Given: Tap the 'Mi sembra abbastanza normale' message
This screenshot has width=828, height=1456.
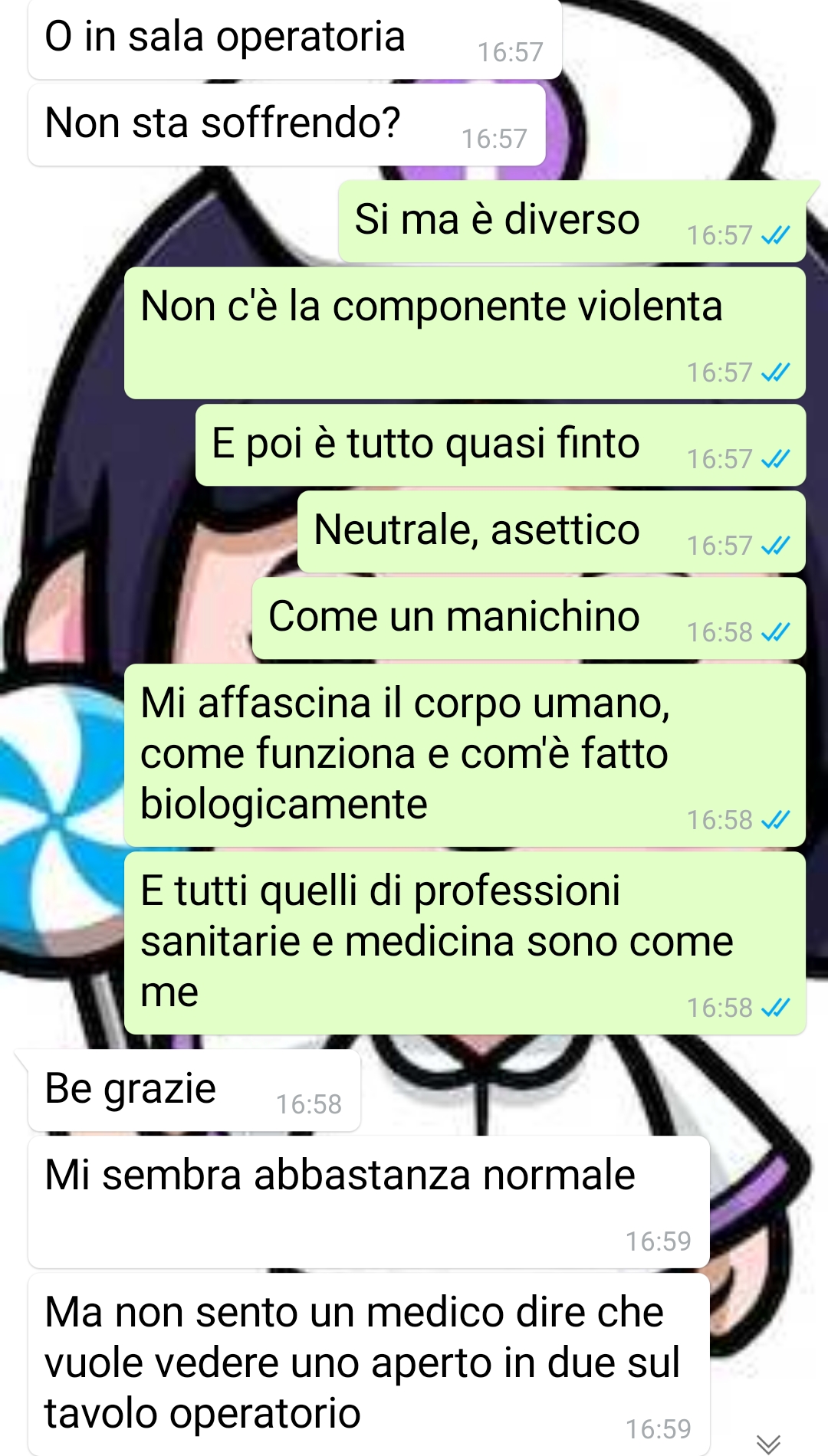Looking at the screenshot, I should pos(369,1202).
